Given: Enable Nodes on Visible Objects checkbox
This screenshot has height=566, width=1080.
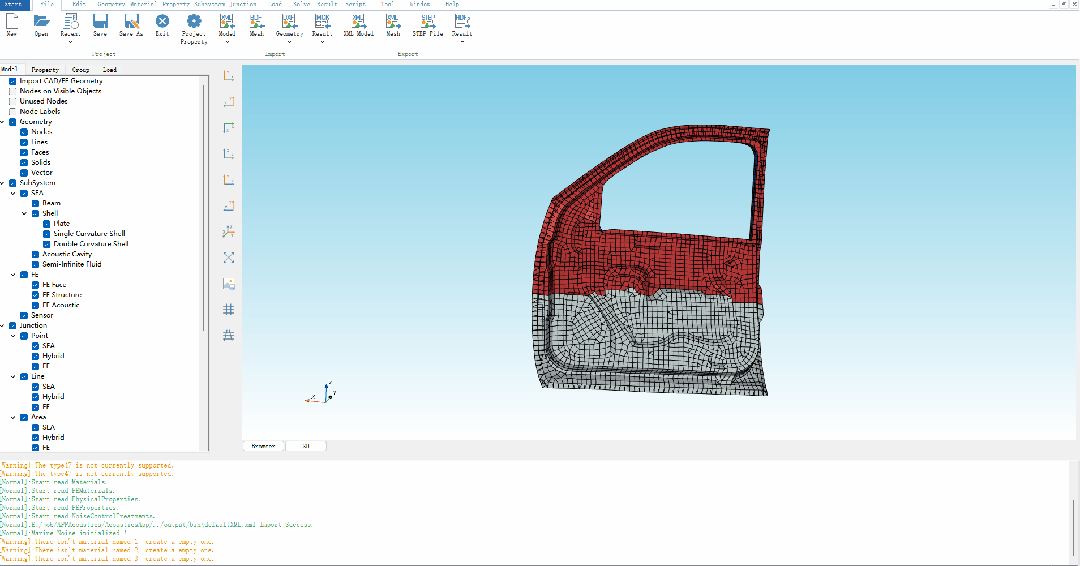Looking at the screenshot, I should coord(12,91).
